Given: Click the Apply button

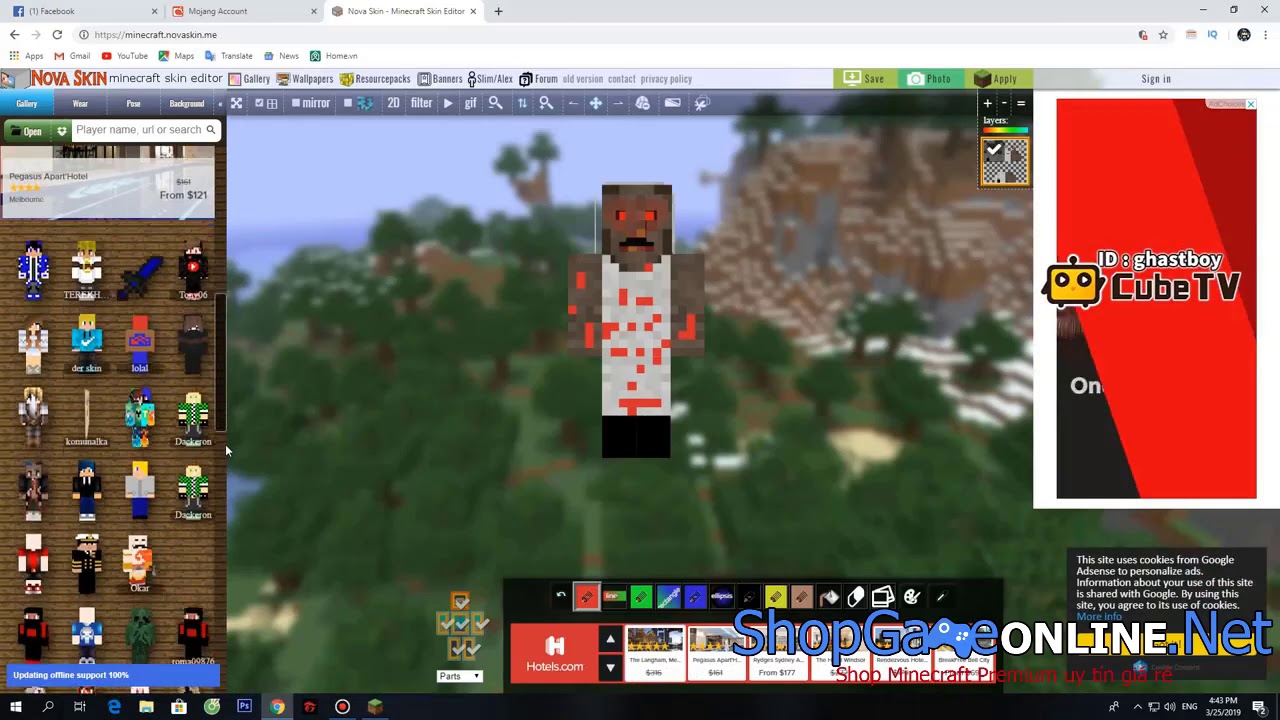Looking at the screenshot, I should [x=996, y=79].
